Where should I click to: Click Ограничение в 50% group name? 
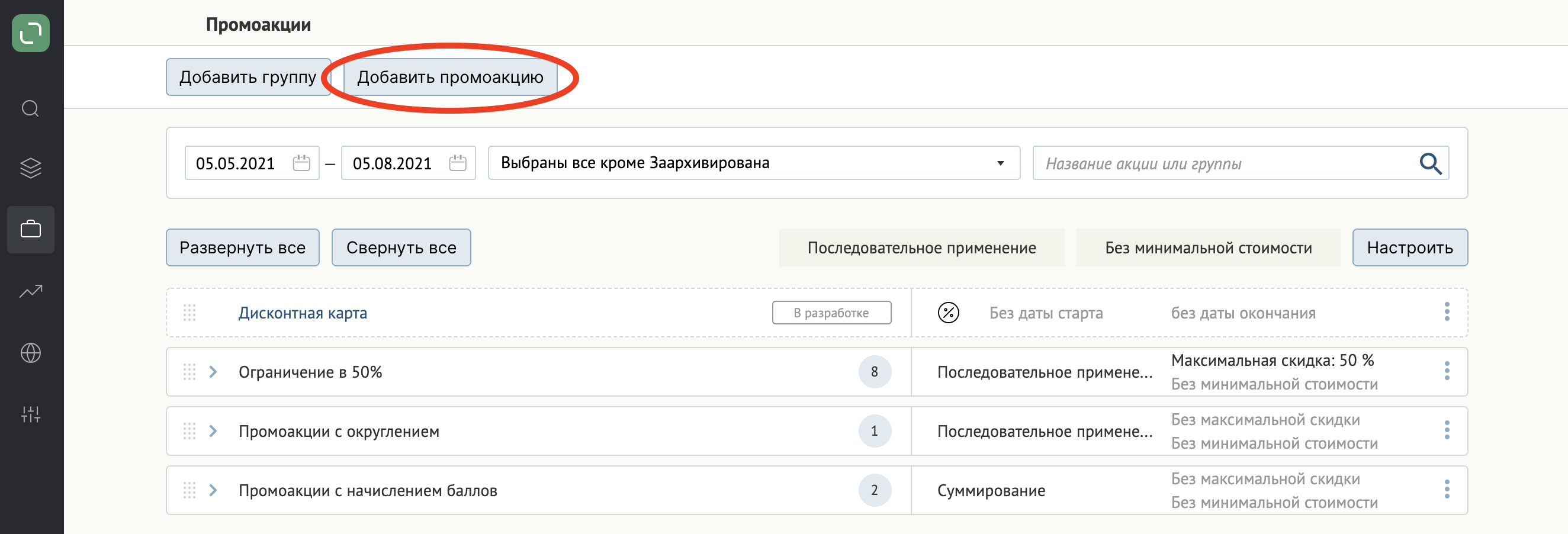pyautogui.click(x=310, y=372)
